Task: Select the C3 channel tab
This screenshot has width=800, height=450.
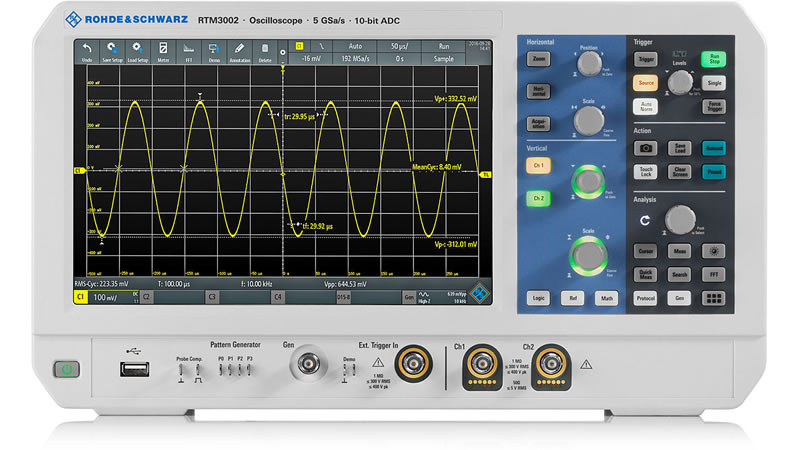Action: [x=213, y=297]
